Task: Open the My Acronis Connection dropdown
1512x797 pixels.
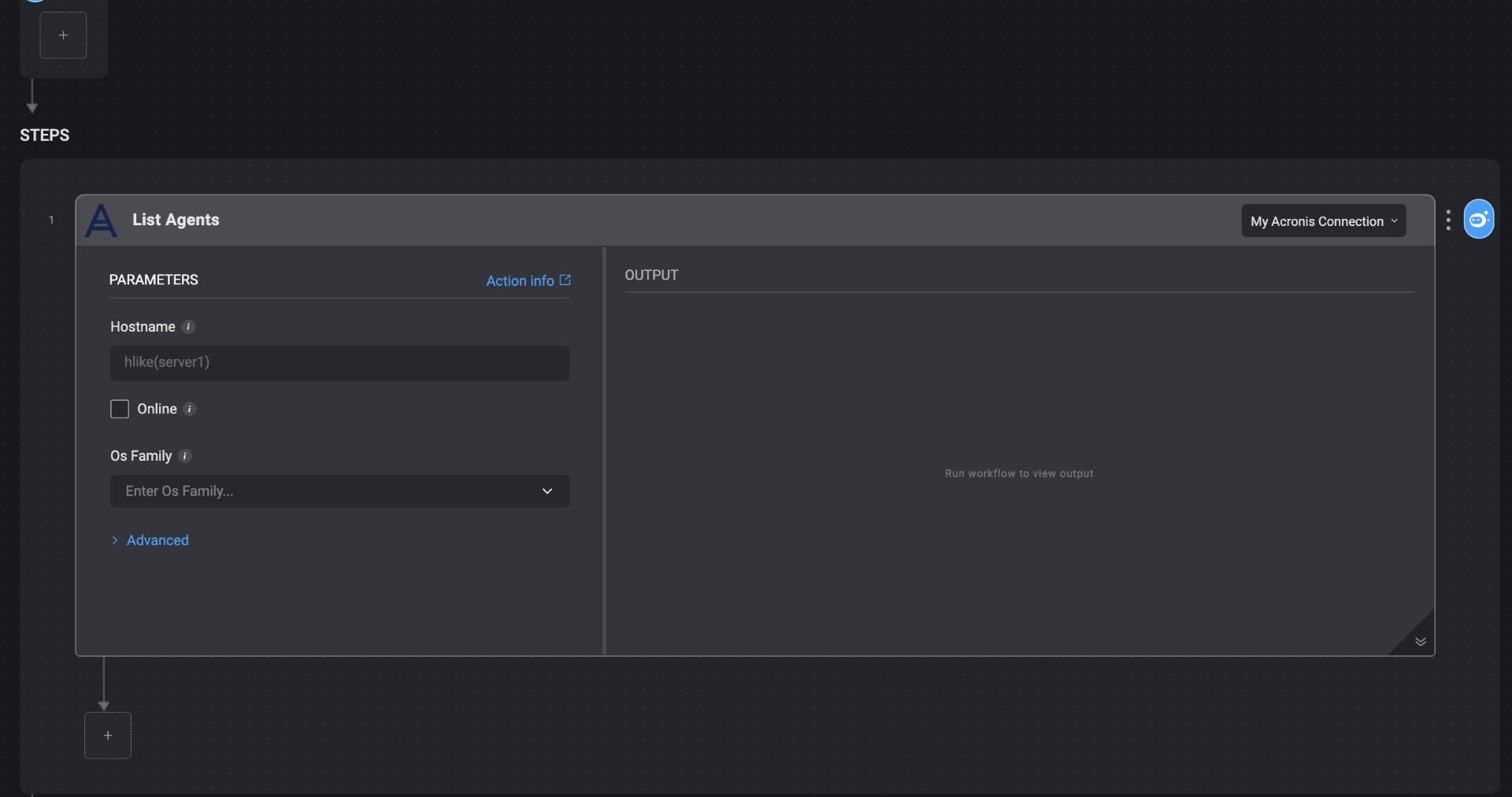Action: 1323,221
